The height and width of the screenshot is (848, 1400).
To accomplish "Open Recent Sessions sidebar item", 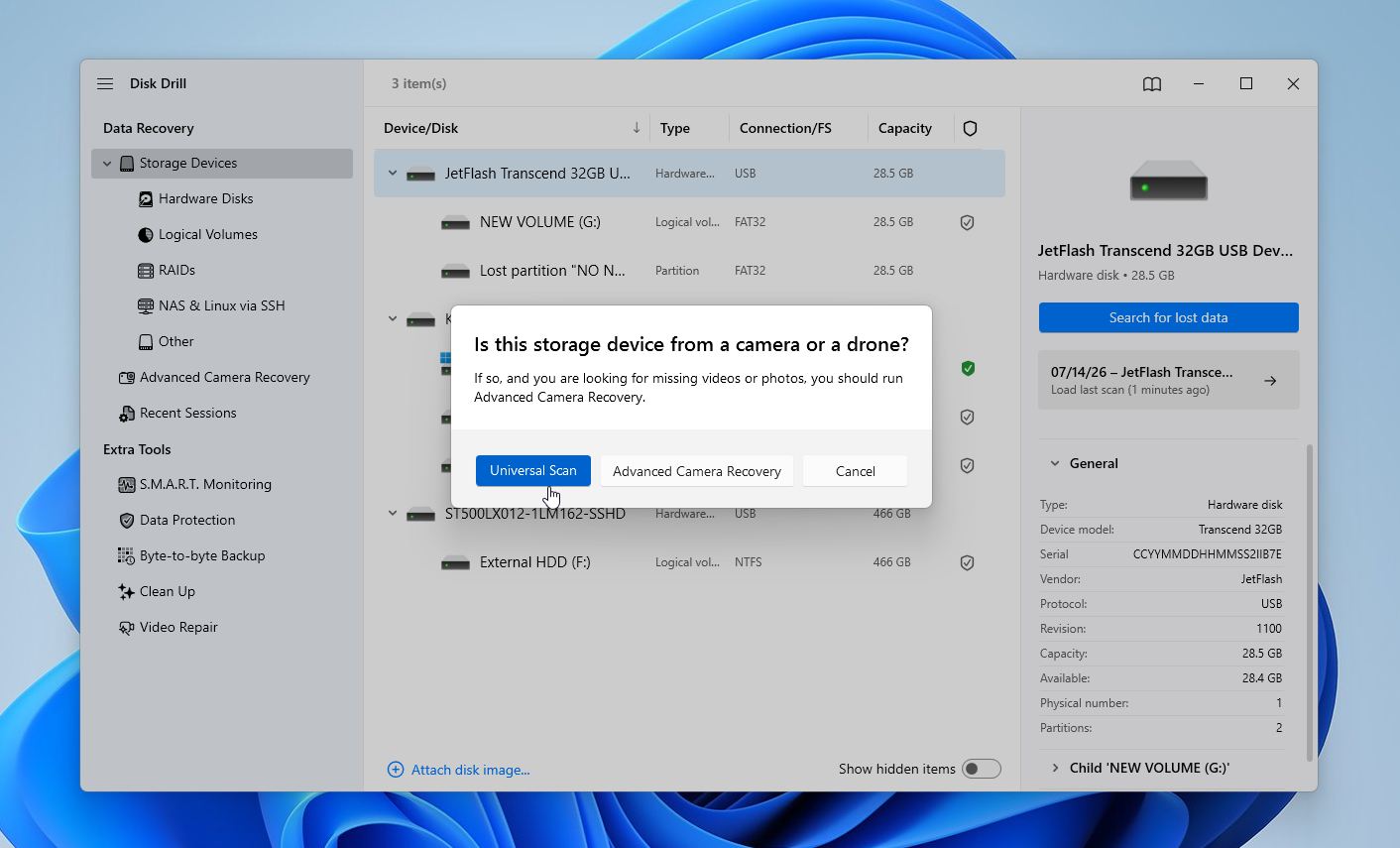I will tap(187, 413).
